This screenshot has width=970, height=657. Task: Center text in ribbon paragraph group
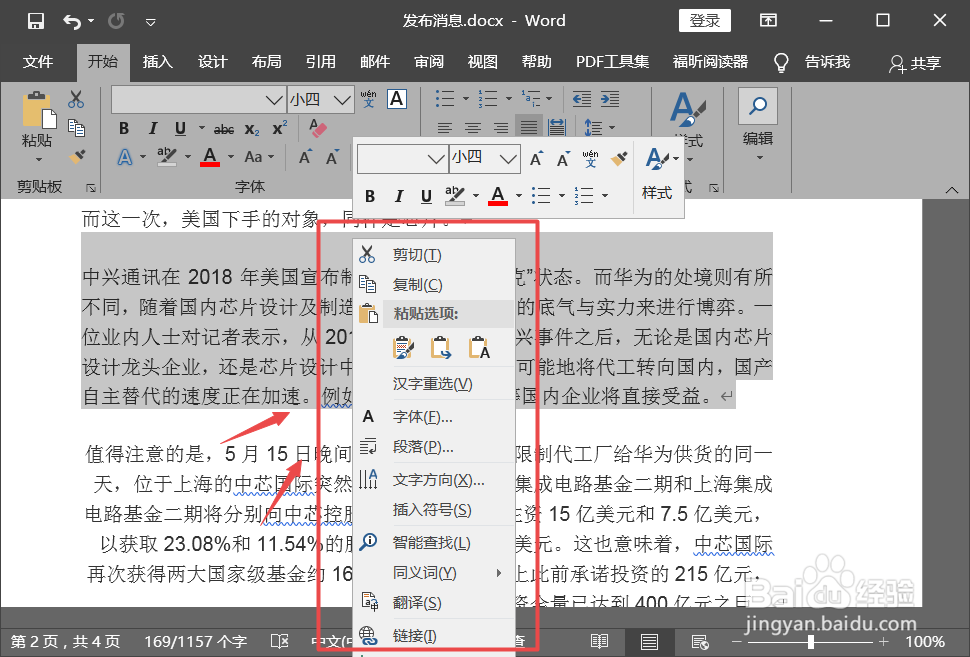coord(473,128)
